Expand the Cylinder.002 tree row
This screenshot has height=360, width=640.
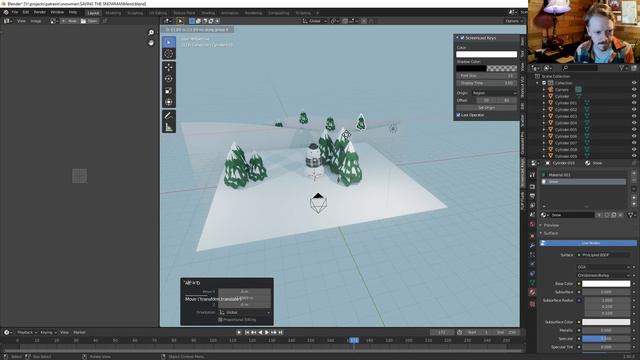[x=544, y=110]
